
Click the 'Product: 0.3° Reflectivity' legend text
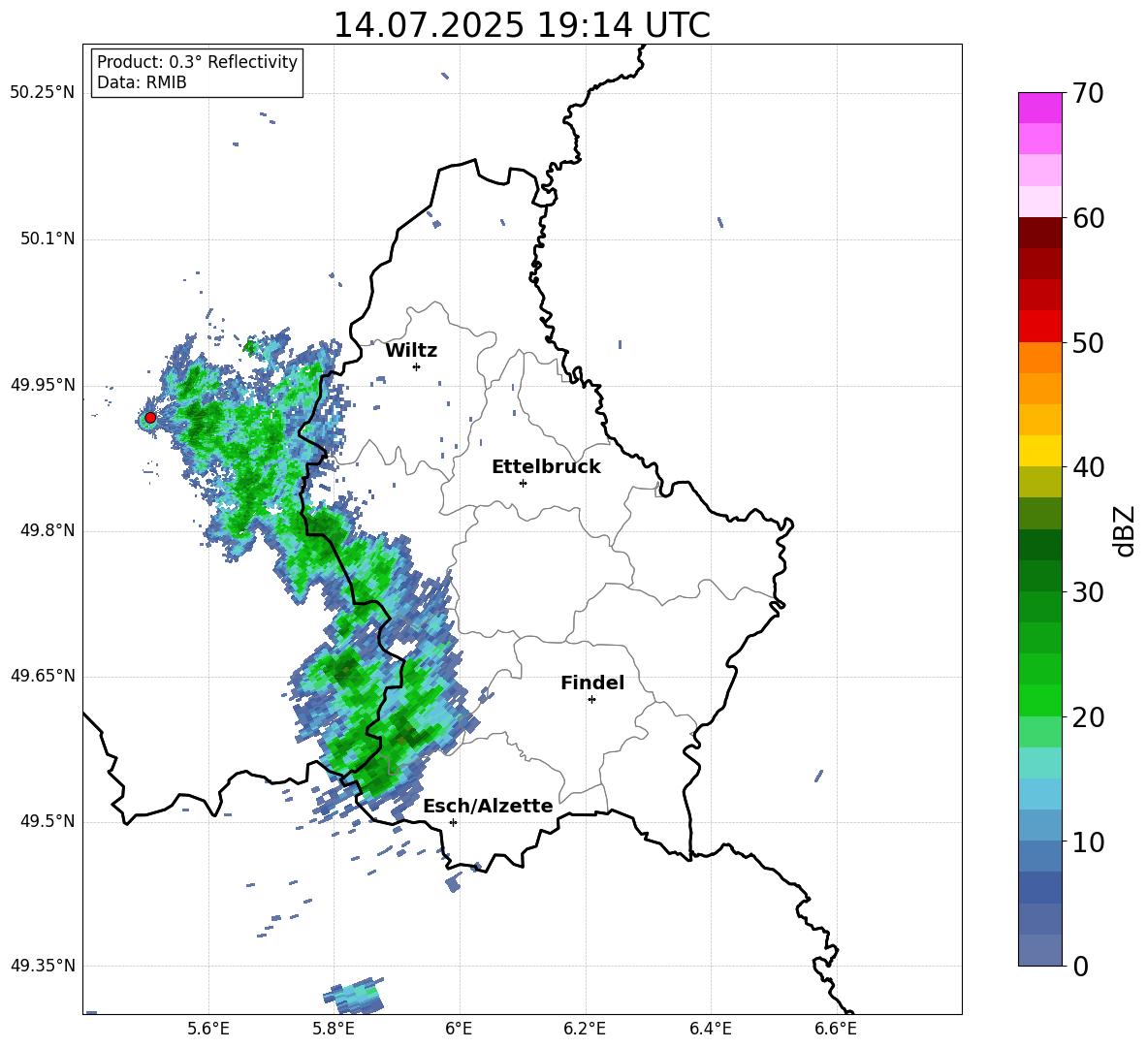coord(197,62)
